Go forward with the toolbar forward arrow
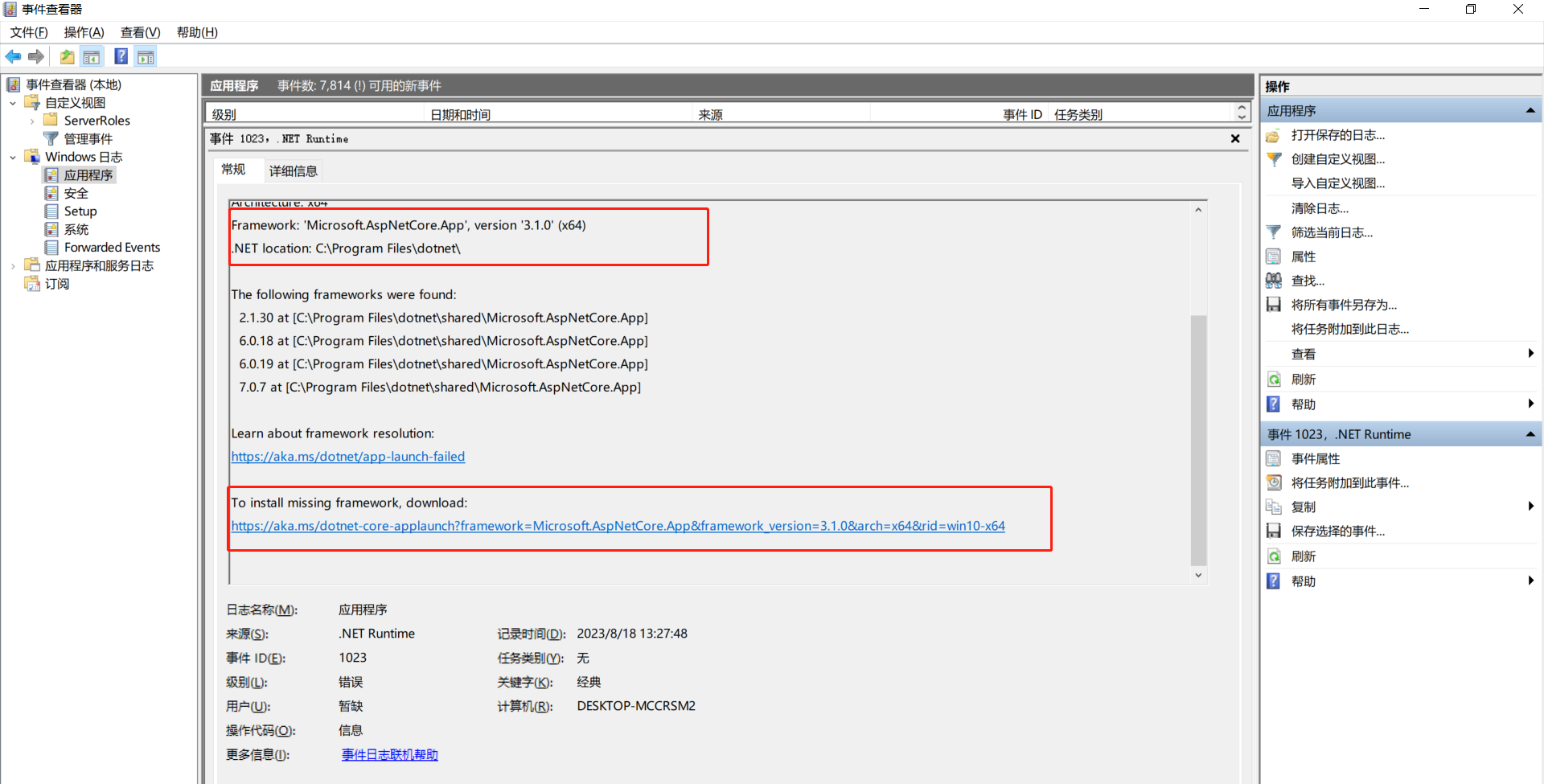This screenshot has height=784, width=1544. [36, 56]
